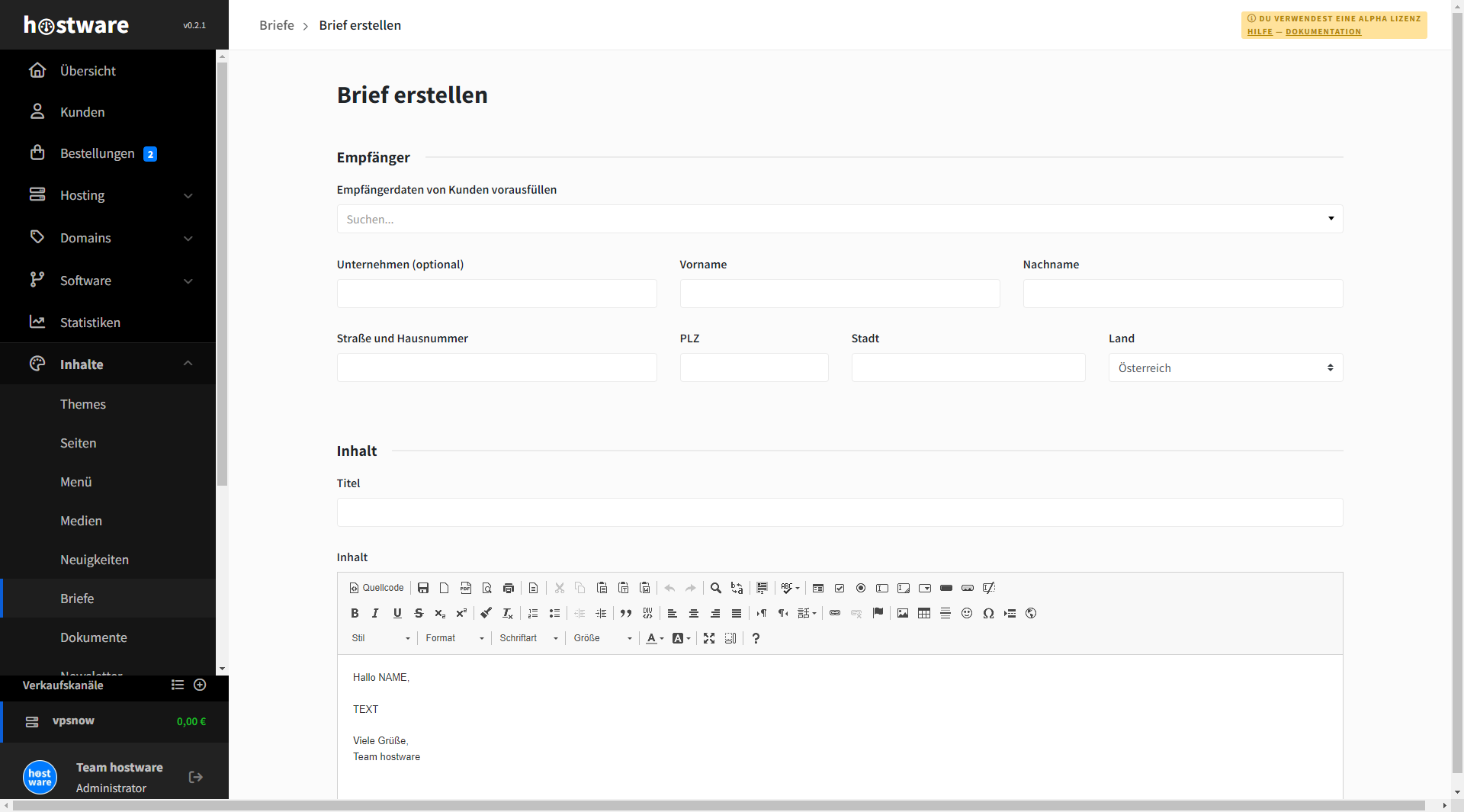Maximize the editor with fullscreen icon
The image size is (1464, 812).
pyautogui.click(x=709, y=638)
